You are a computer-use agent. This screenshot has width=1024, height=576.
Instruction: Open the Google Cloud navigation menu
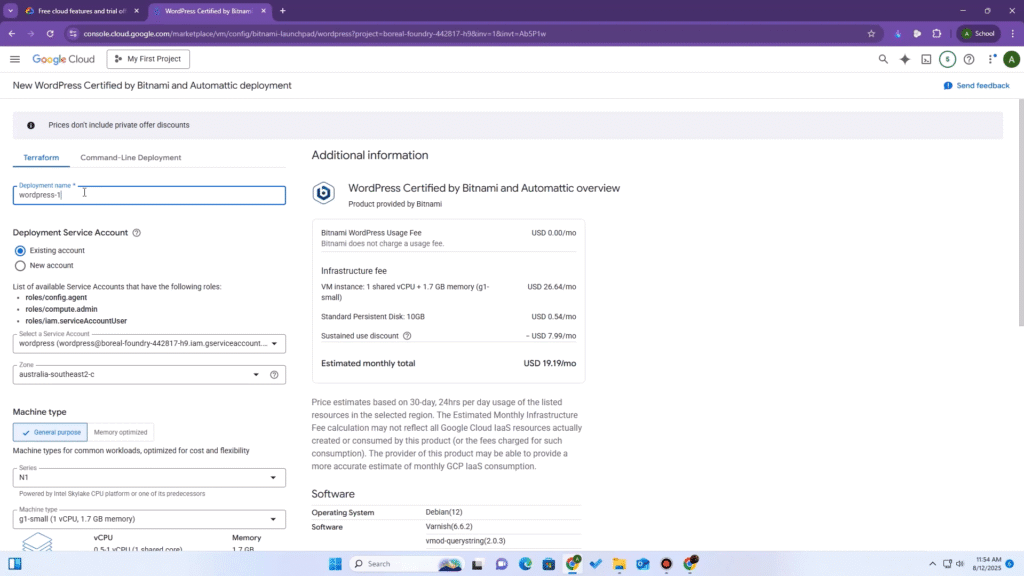pos(15,59)
